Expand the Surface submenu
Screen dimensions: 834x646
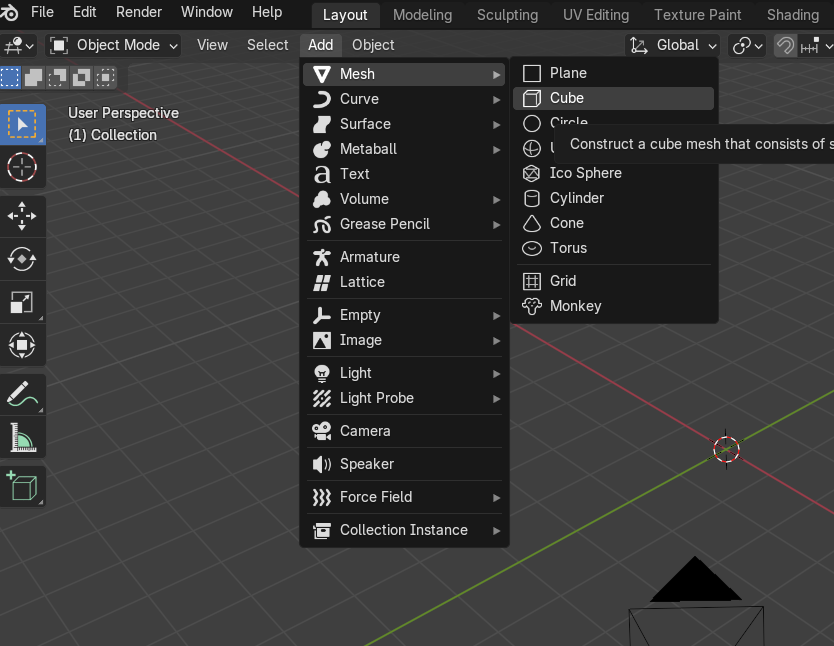(404, 124)
